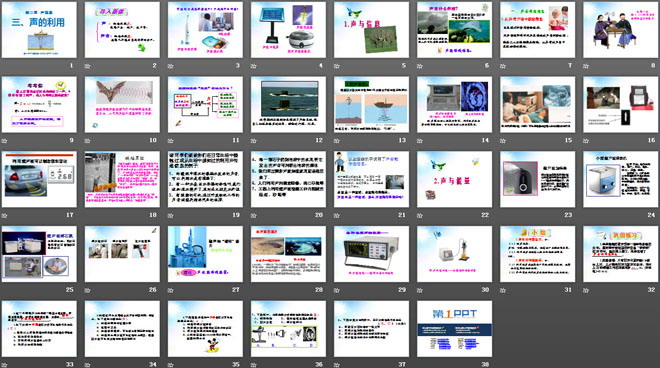Image resolution: width=660 pixels, height=368 pixels.
Task: Click the animation star icon under slide 31
Action: point(503,290)
